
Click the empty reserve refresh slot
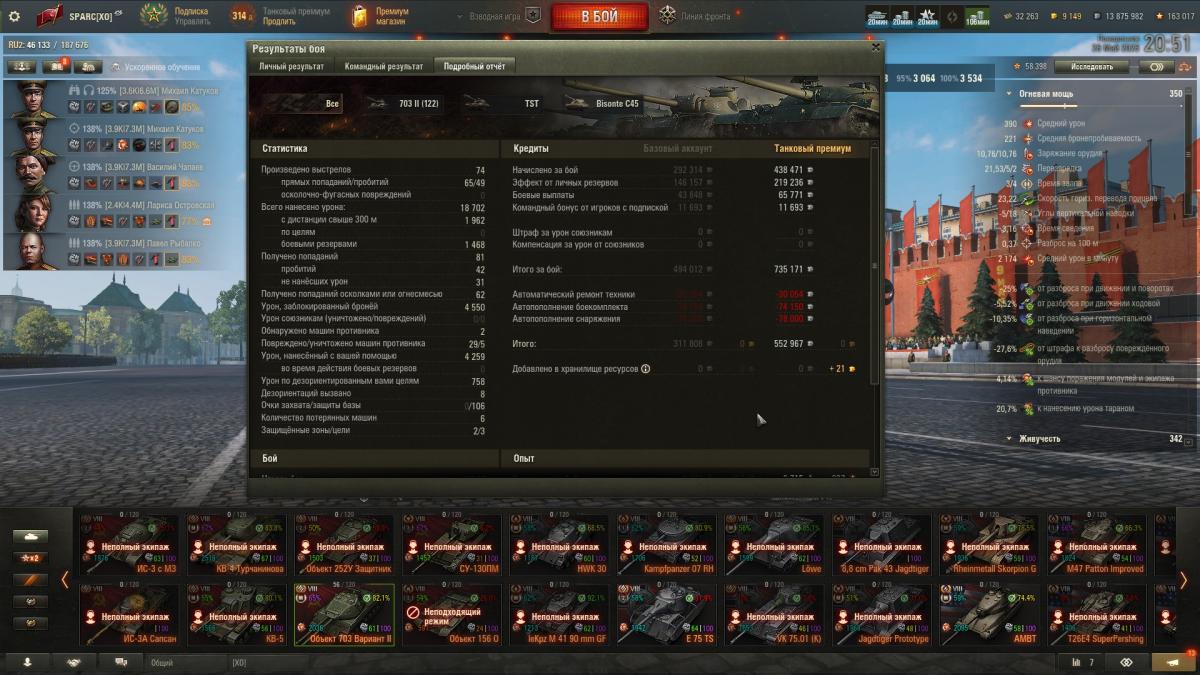point(952,16)
